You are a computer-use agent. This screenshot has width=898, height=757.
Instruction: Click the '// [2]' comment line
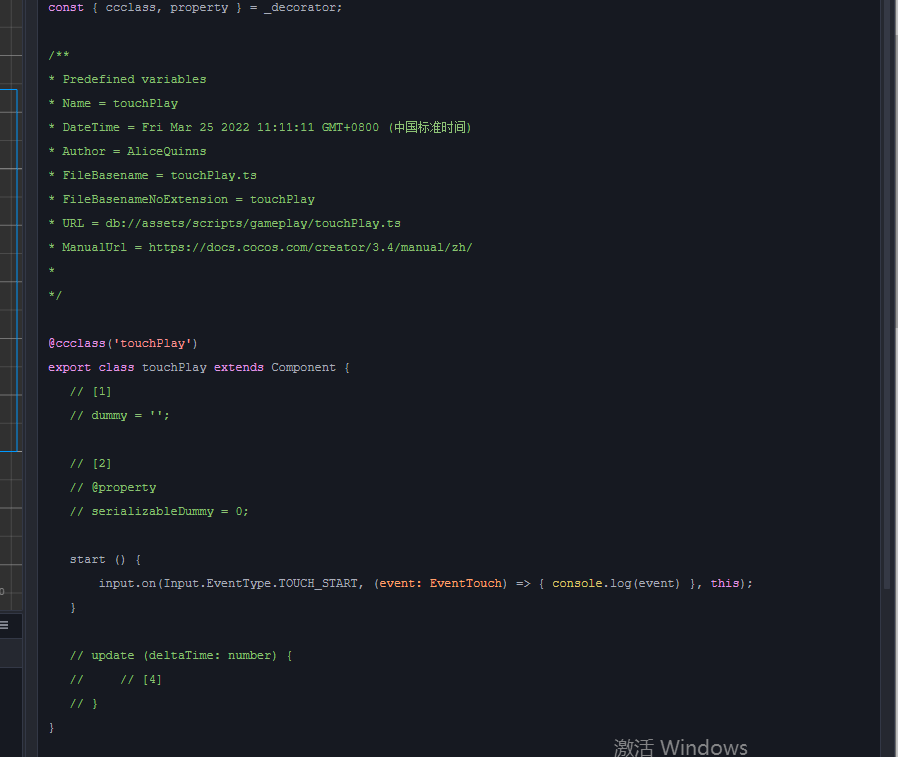pyautogui.click(x=90, y=464)
